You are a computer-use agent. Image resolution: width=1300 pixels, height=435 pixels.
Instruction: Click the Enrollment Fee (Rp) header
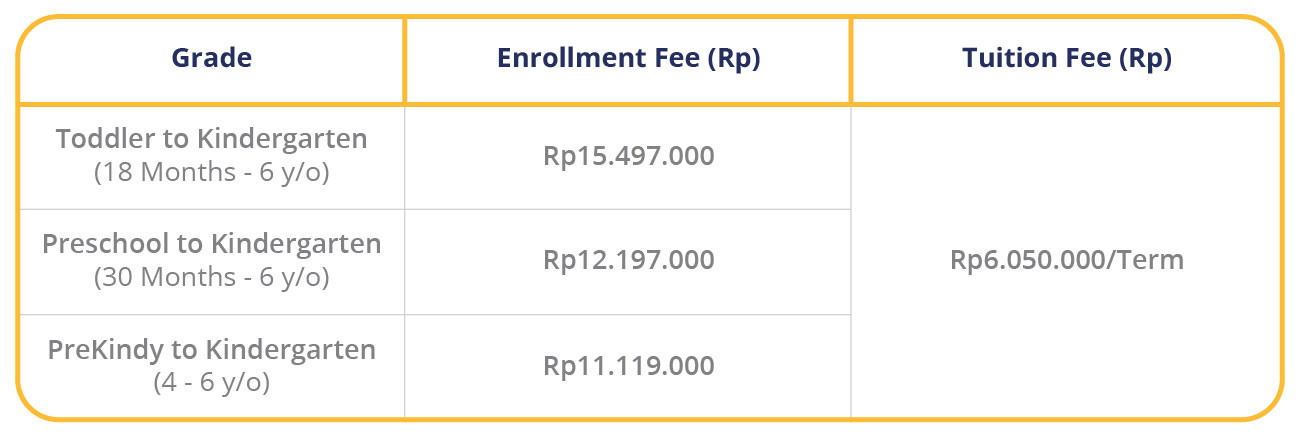(628, 59)
